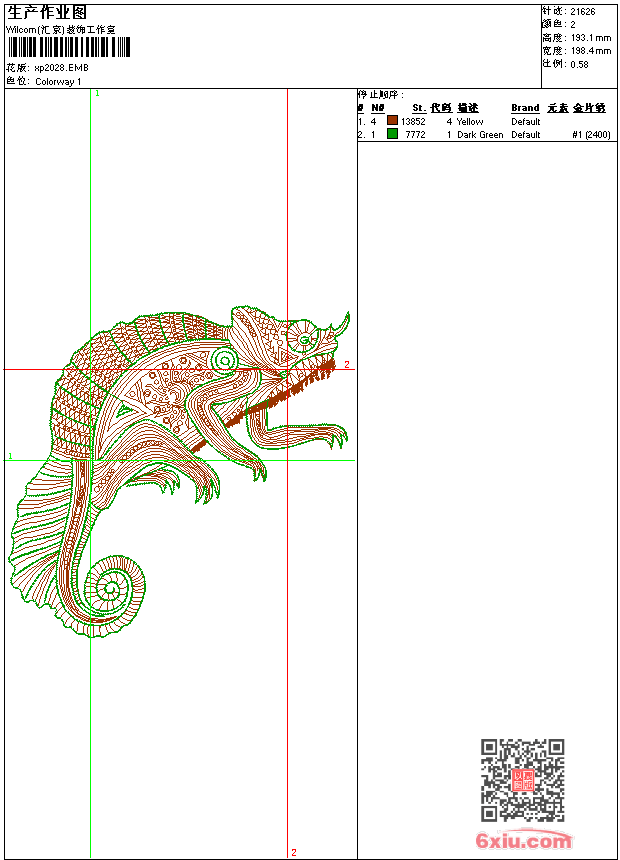620x860 pixels.
Task: Click the red seal inside the QR code
Action: coord(522,780)
